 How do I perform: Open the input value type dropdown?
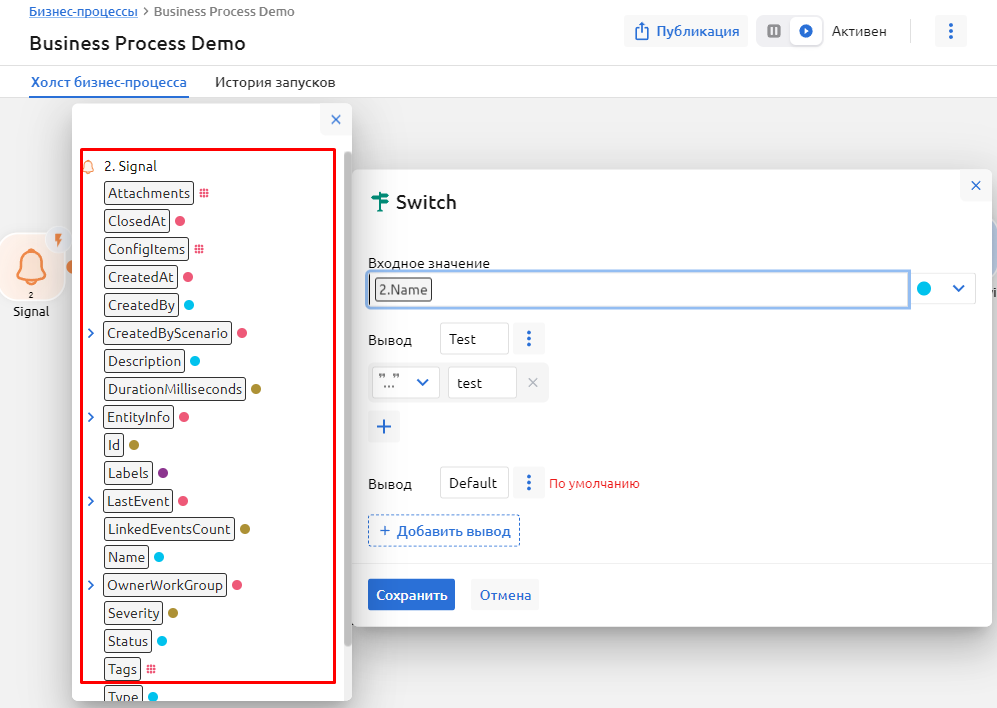[958, 288]
